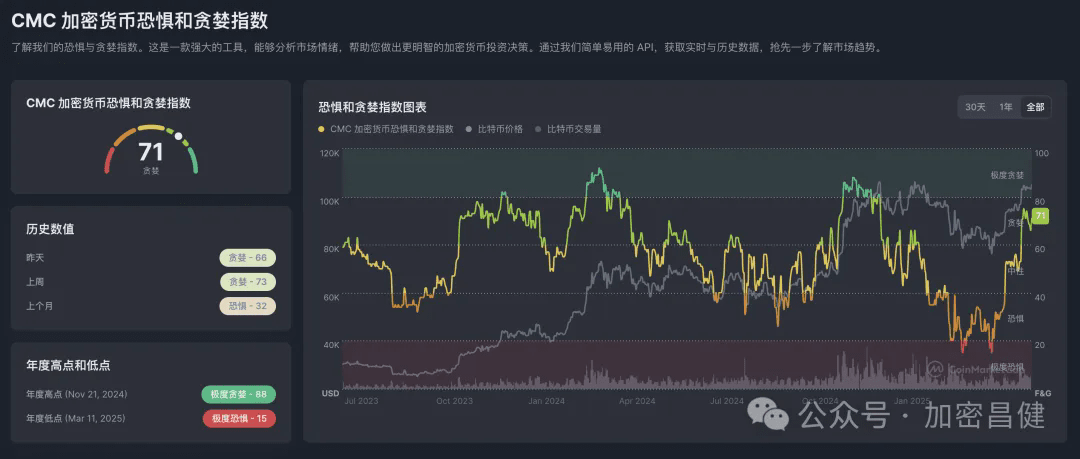The width and height of the screenshot is (1080, 459).
Task: Click the 100K y-axis label
Action: pyautogui.click(x=330, y=202)
